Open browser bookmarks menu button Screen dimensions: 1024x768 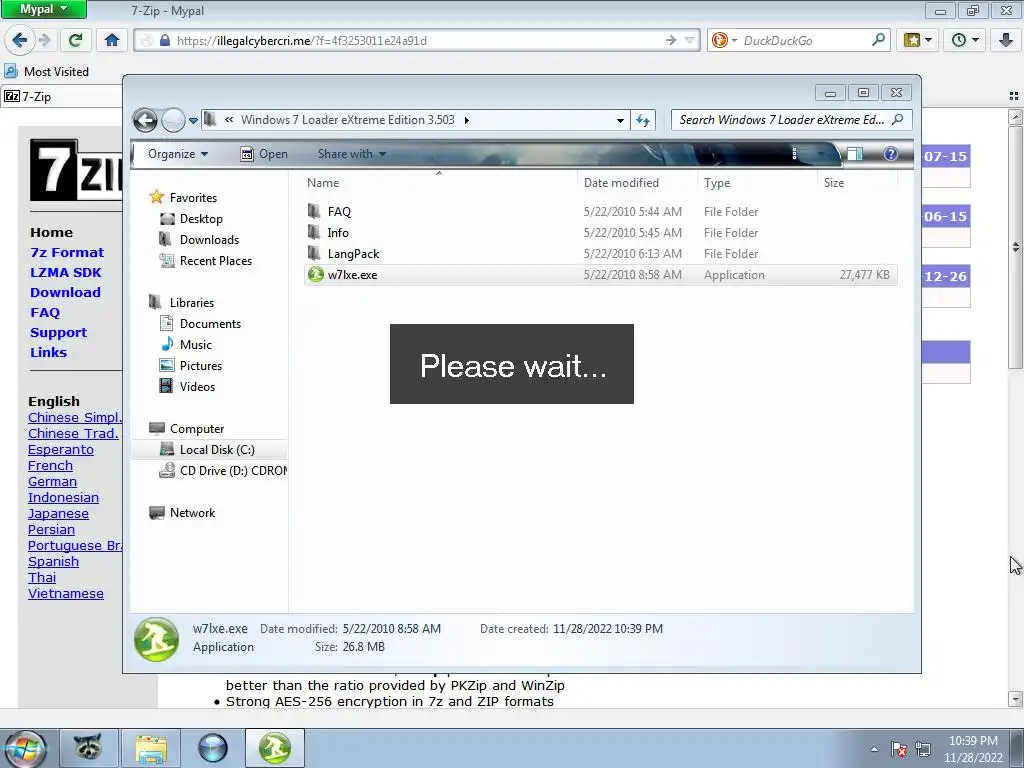click(x=918, y=40)
